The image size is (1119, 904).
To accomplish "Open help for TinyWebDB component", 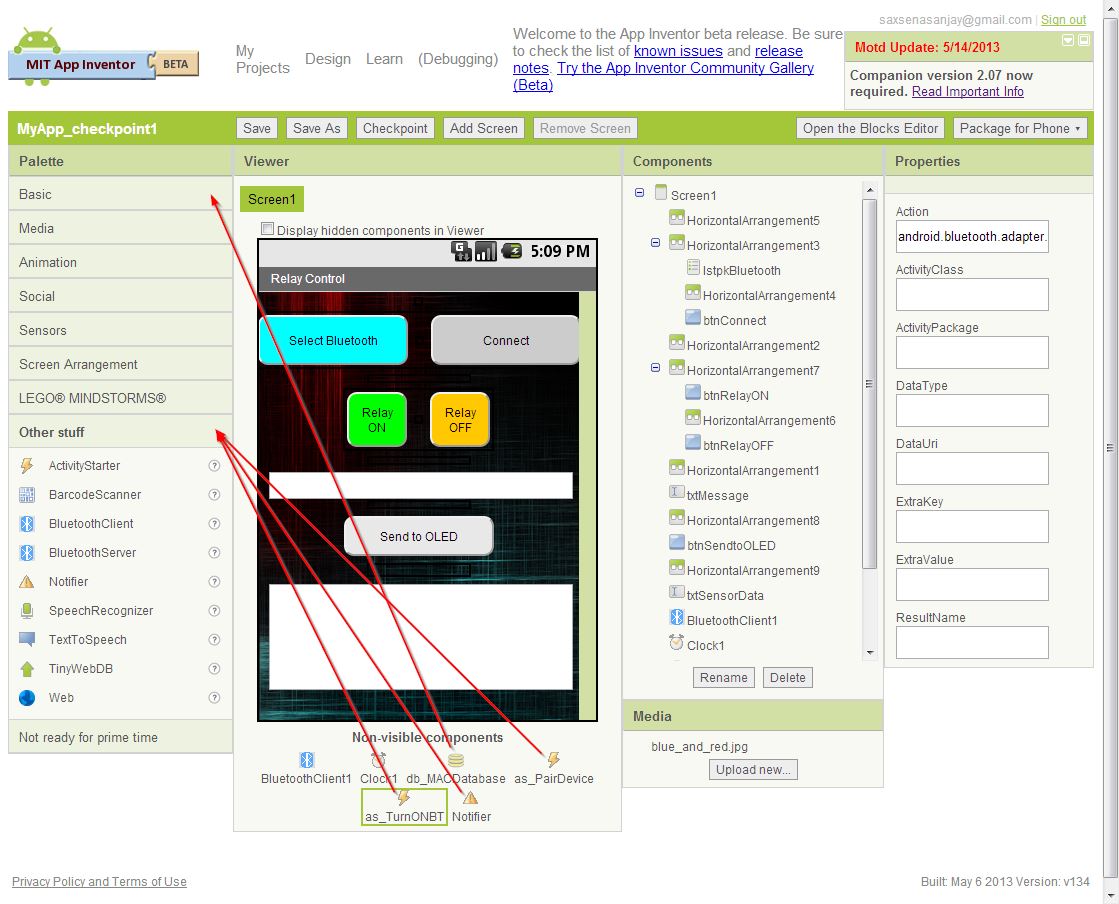I will (214, 669).
